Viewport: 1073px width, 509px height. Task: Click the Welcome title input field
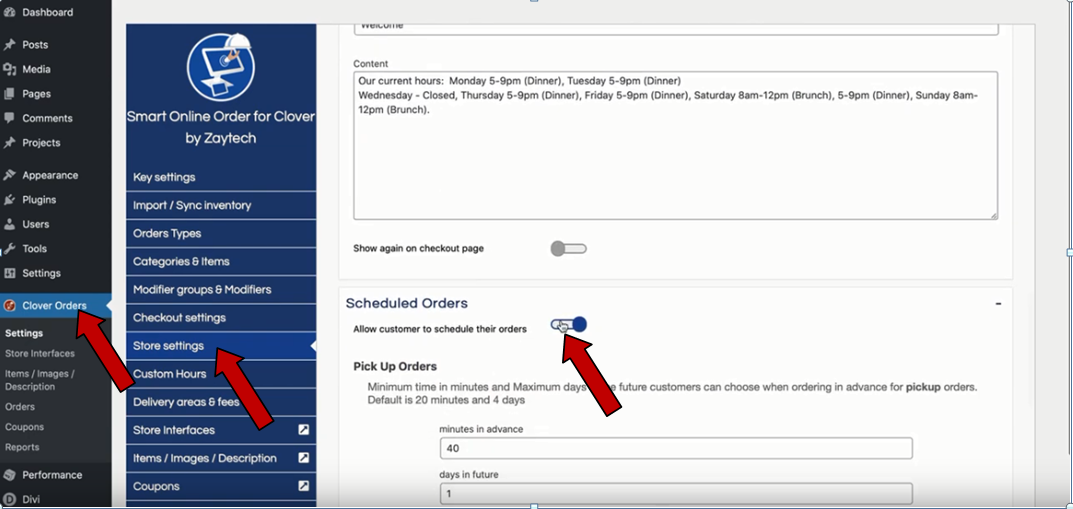[675, 27]
